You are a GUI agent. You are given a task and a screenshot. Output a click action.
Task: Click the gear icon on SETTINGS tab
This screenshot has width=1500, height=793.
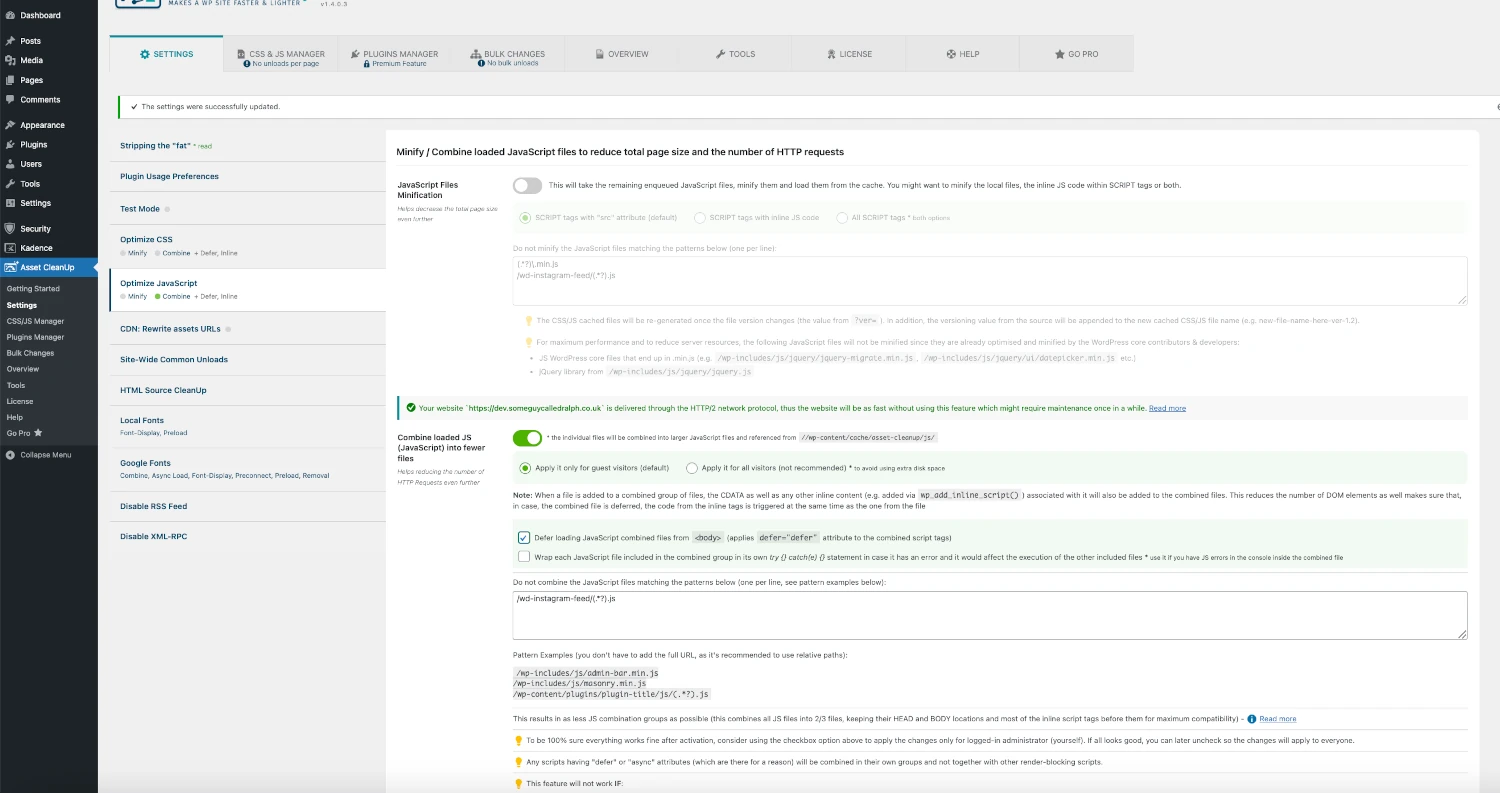[145, 54]
